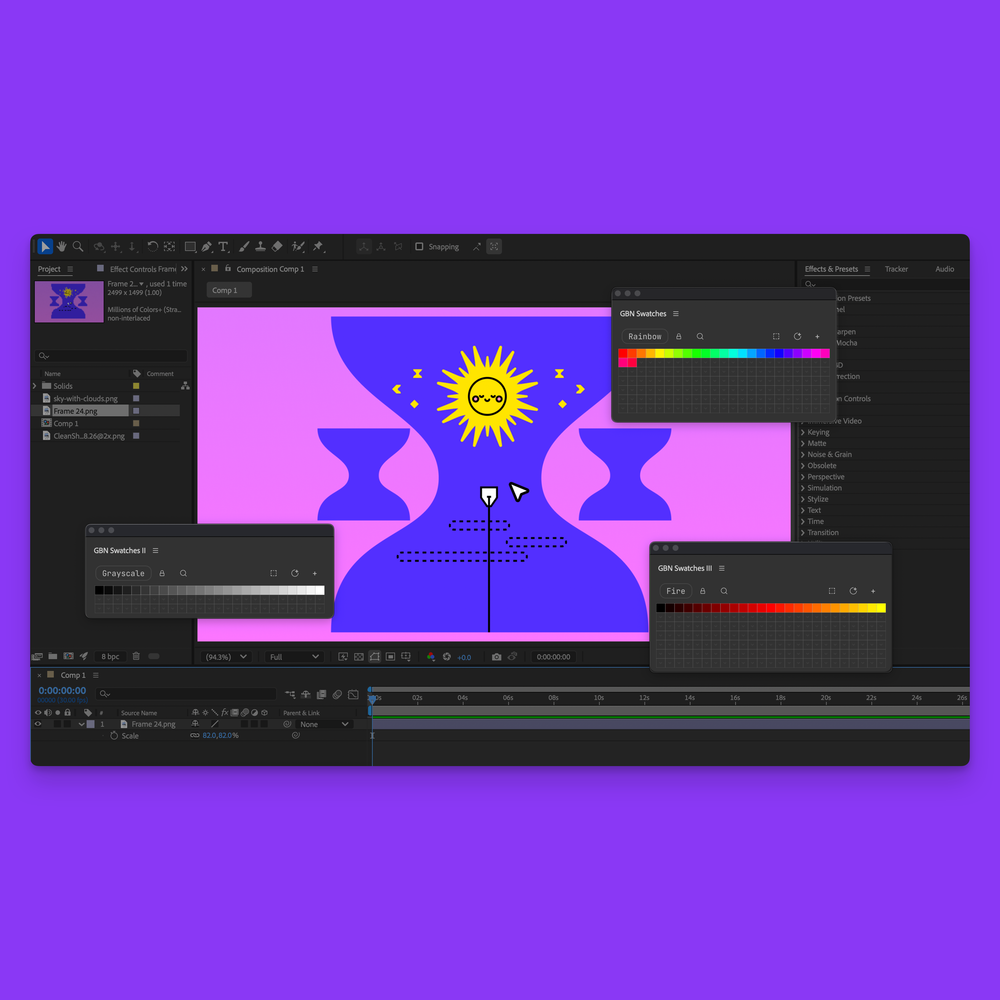Open the Full resolution dropdown

click(x=292, y=657)
